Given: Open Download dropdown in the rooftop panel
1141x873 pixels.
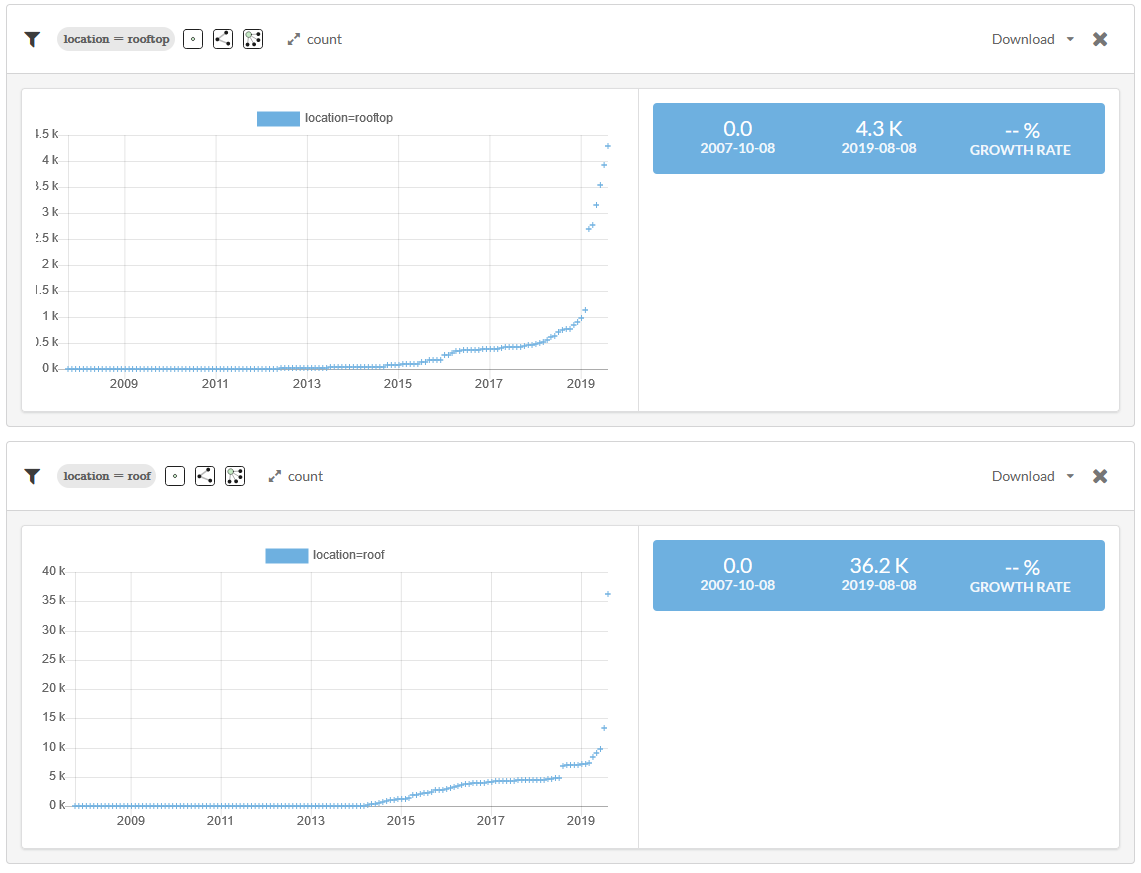Looking at the screenshot, I should click(x=1023, y=40).
